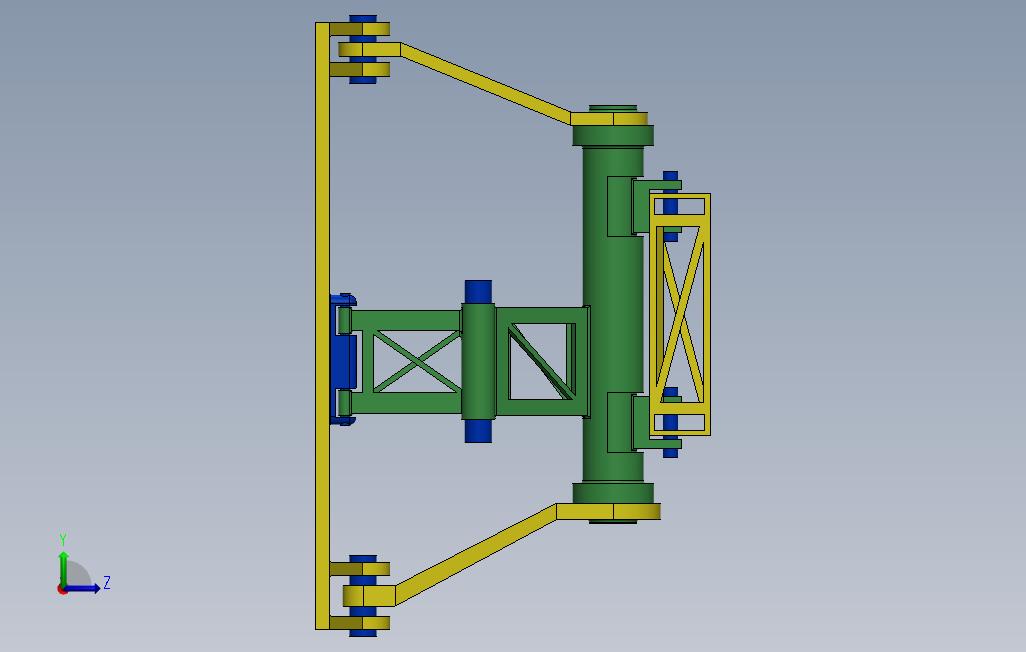
Task: Select the long yellow vertical plate on left
Action: point(323,326)
